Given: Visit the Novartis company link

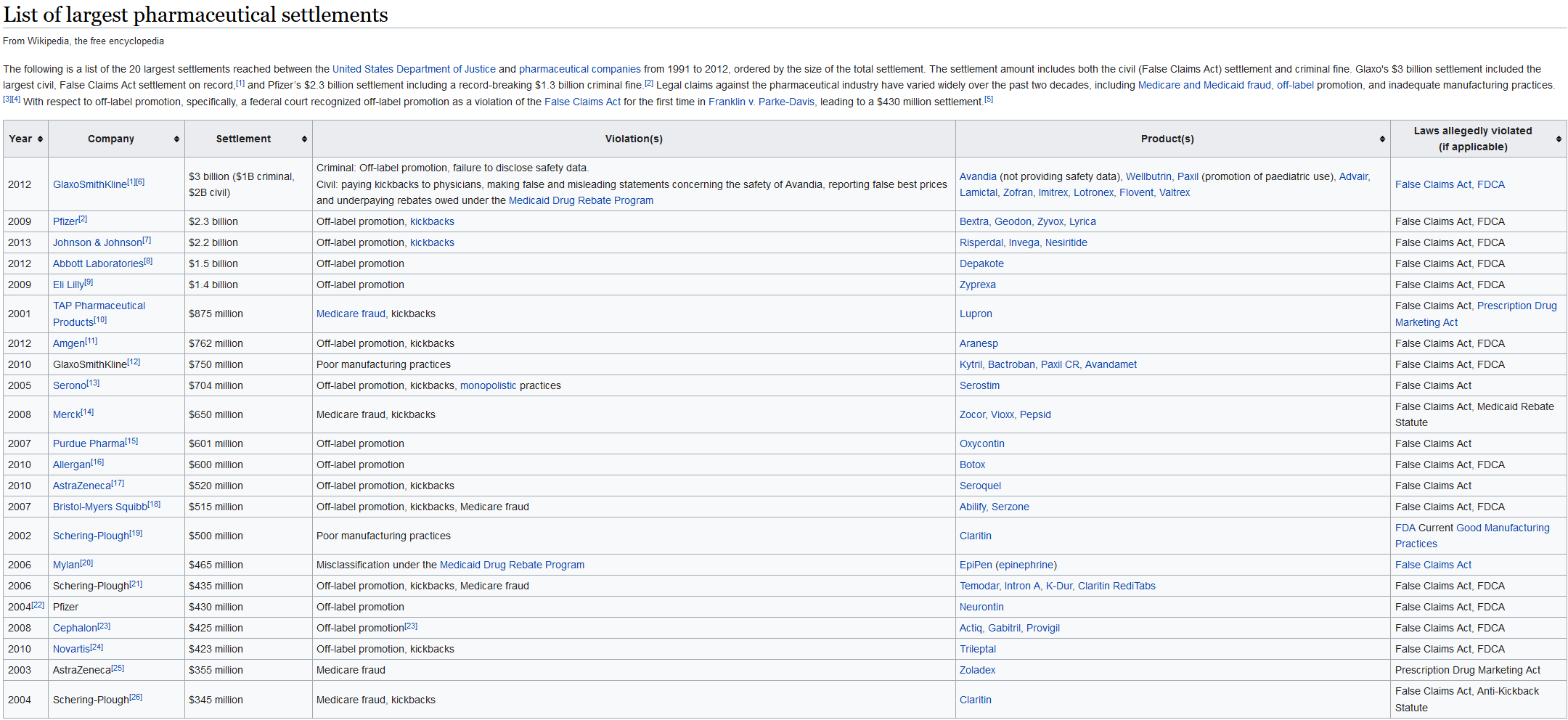Looking at the screenshot, I should click(x=71, y=649).
